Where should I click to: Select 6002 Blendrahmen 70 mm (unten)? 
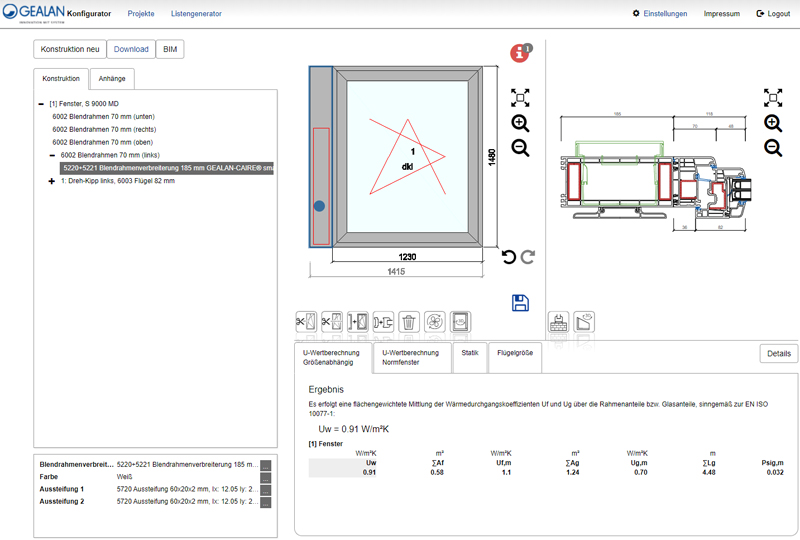[103, 116]
